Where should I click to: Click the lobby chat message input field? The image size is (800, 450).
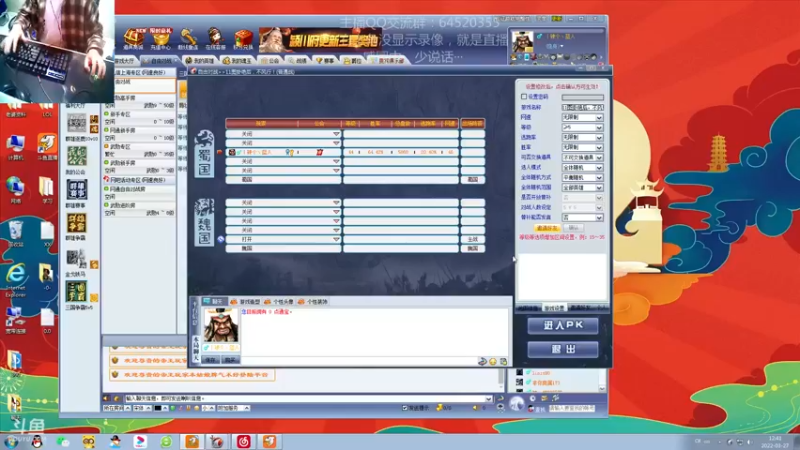(x=307, y=398)
